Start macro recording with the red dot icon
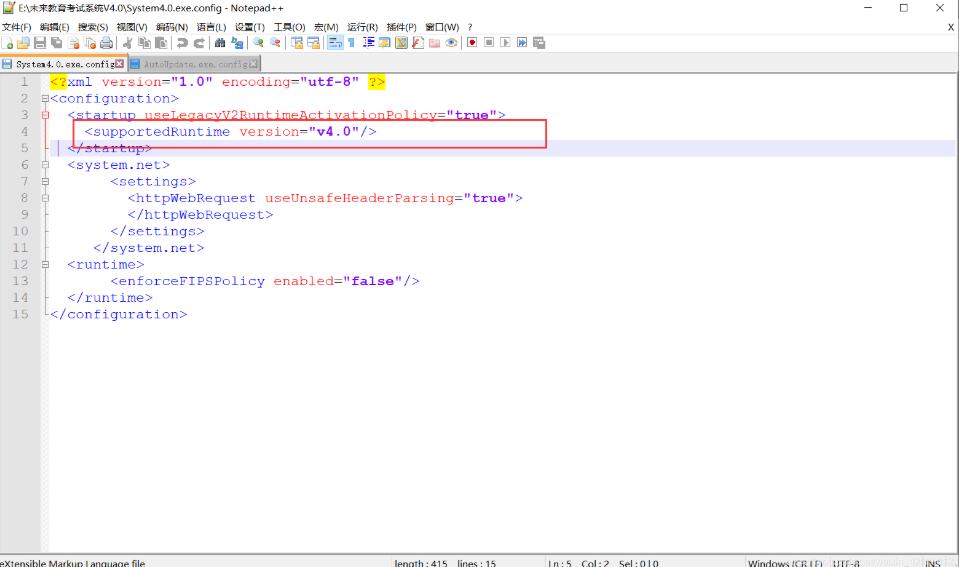Viewport: 962px width, 567px height. coord(471,43)
